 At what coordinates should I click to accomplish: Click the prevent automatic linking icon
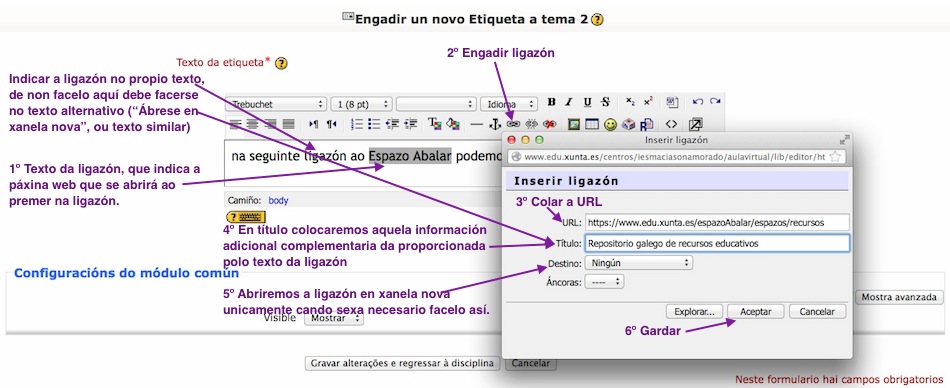pos(550,124)
